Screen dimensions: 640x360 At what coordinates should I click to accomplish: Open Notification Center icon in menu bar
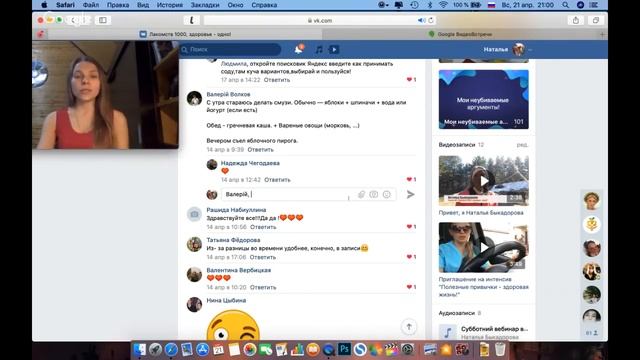(593, 5)
